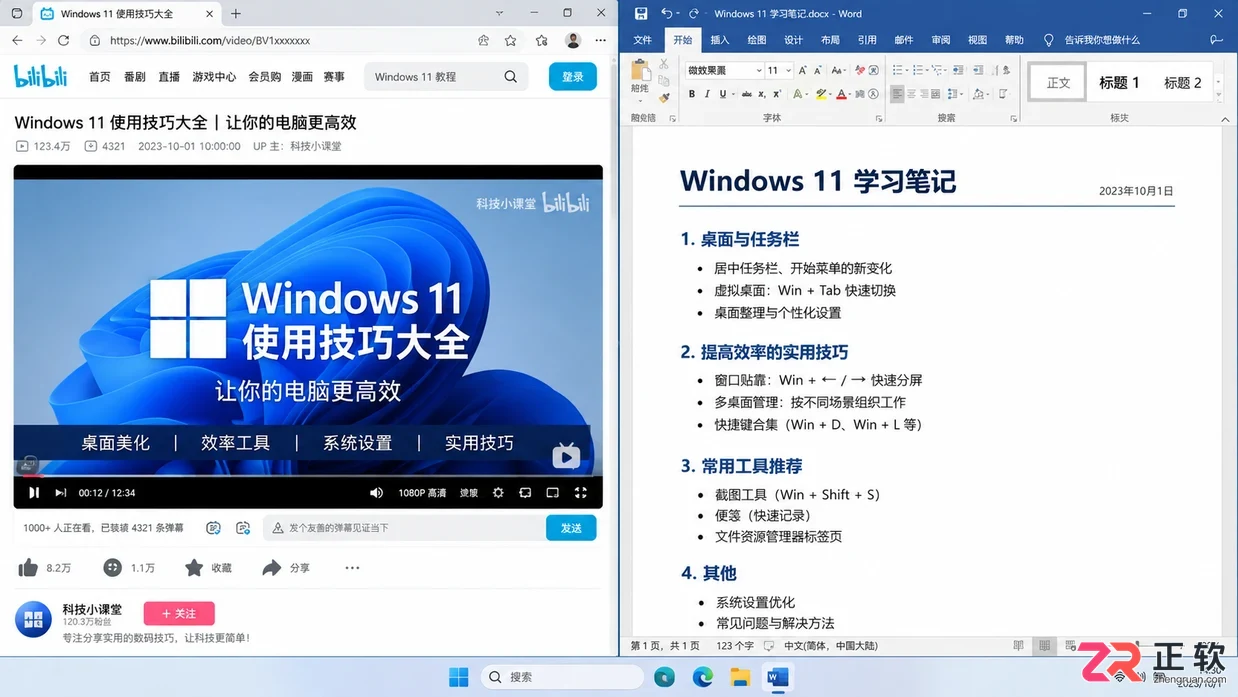Skip to next video in player
This screenshot has width=1238, height=697.
point(60,493)
